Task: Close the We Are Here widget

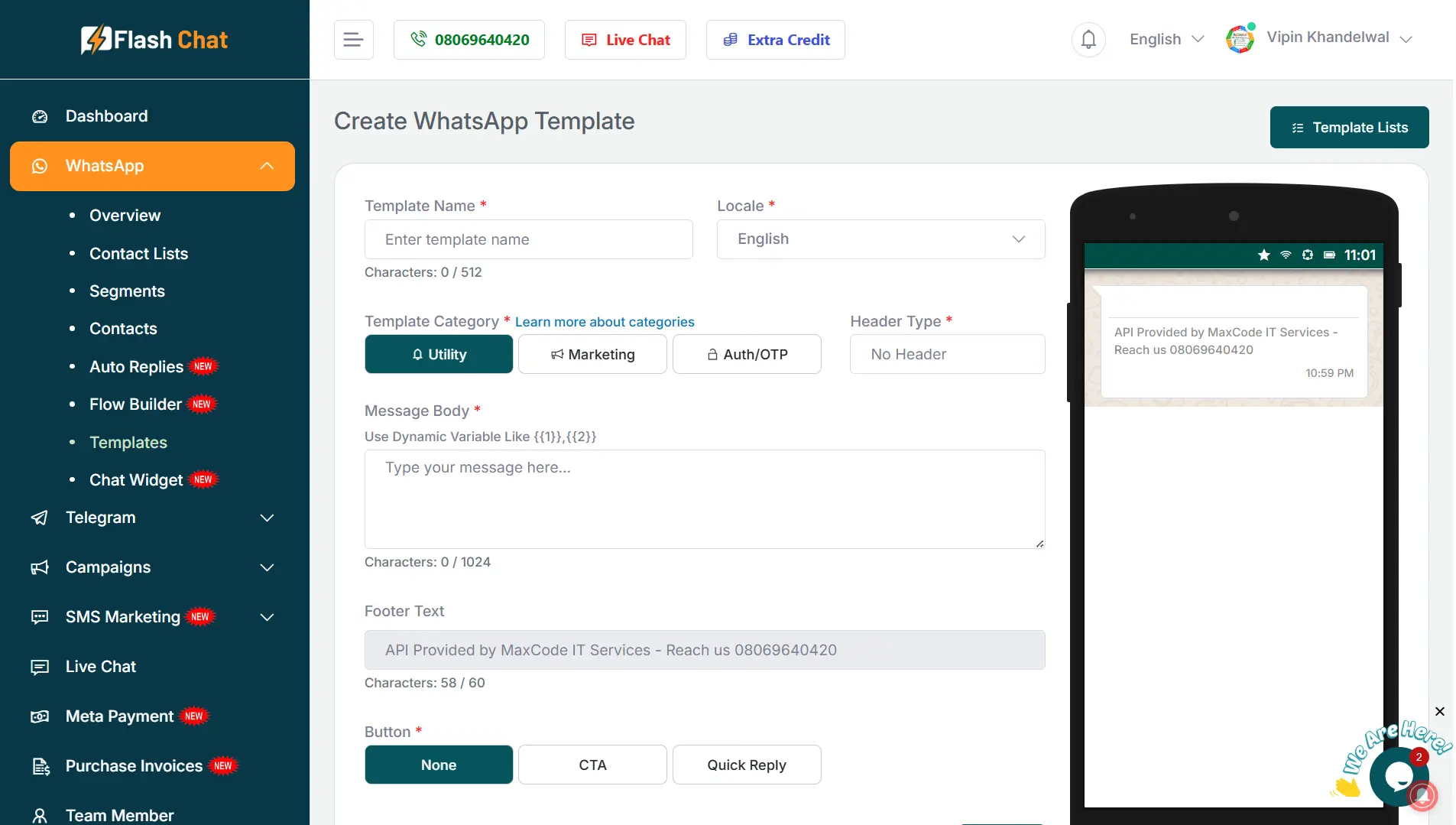Action: [1439, 712]
